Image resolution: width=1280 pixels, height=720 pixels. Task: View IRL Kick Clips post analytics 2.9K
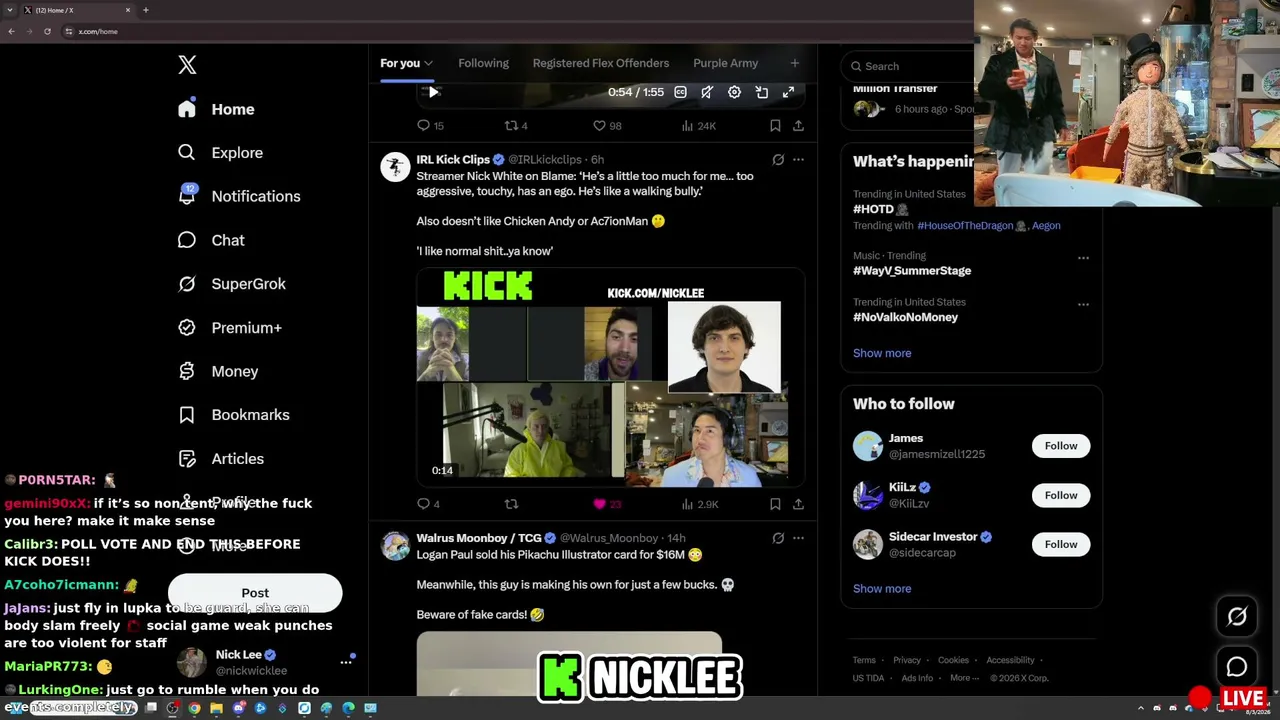pyautogui.click(x=699, y=504)
